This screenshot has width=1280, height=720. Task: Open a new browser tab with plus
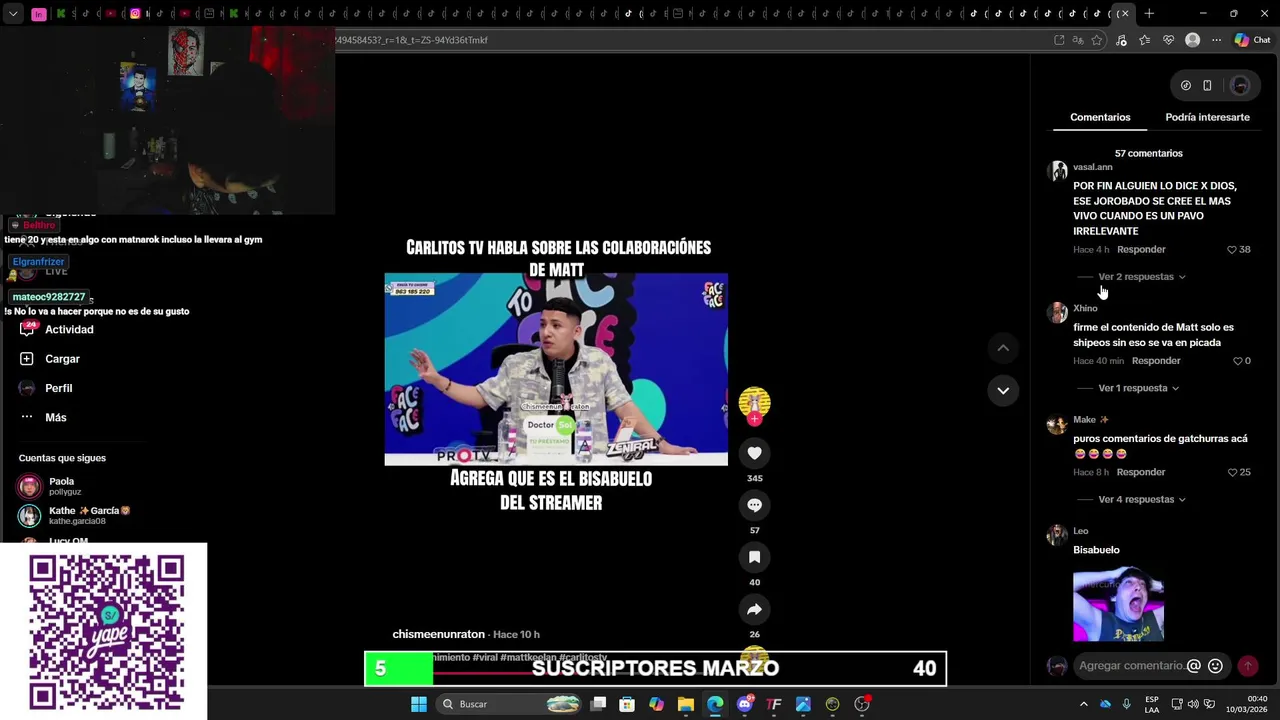click(x=1149, y=13)
